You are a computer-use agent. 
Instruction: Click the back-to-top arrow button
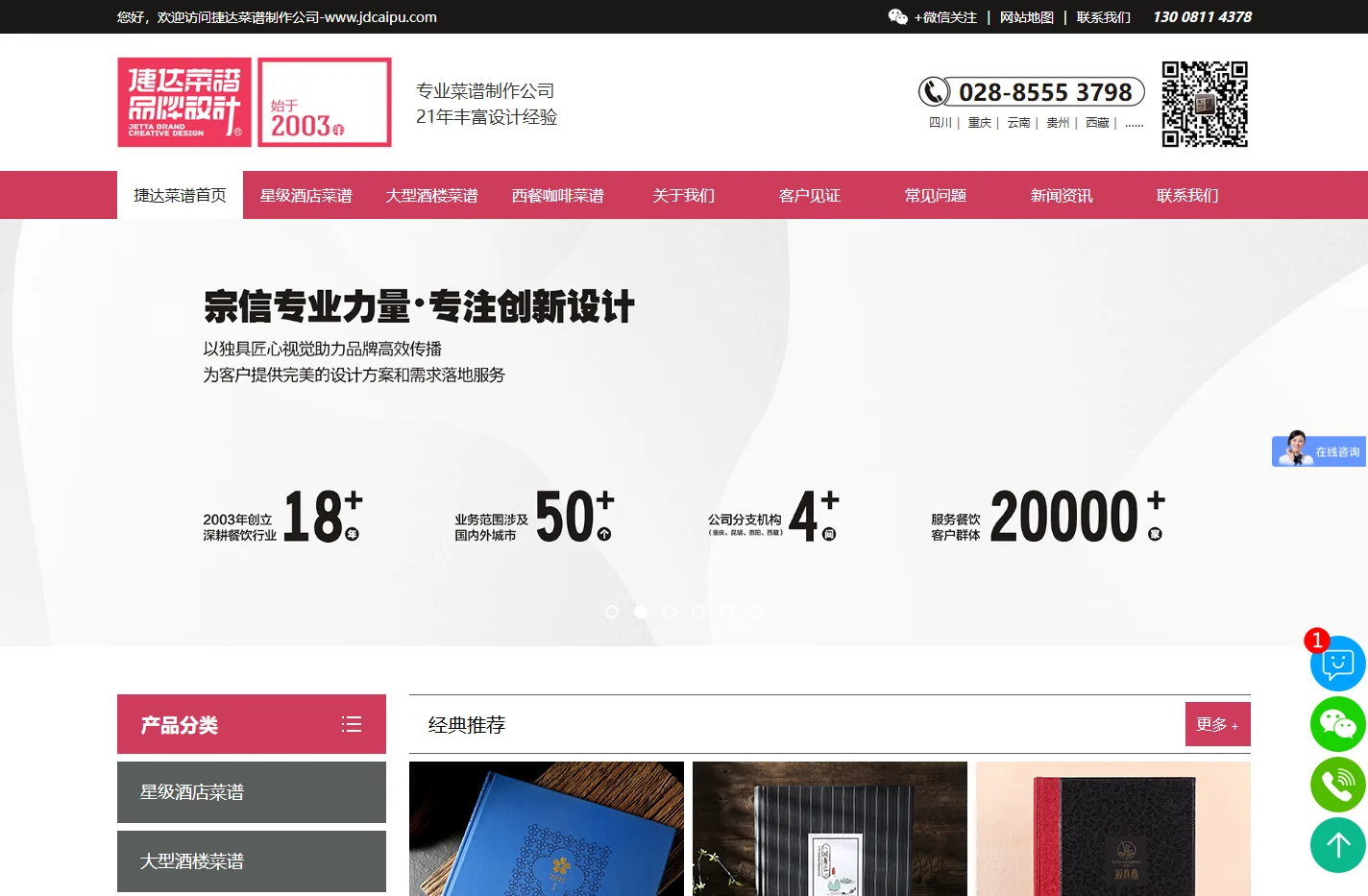pos(1337,845)
